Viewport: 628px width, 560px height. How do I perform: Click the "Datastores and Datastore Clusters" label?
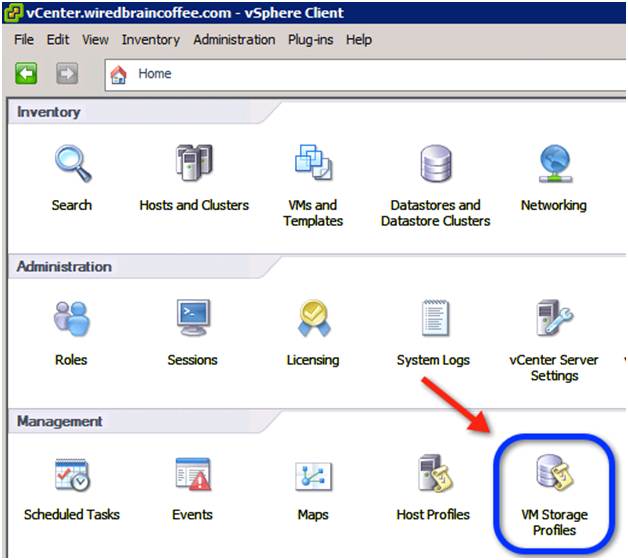[x=436, y=213]
